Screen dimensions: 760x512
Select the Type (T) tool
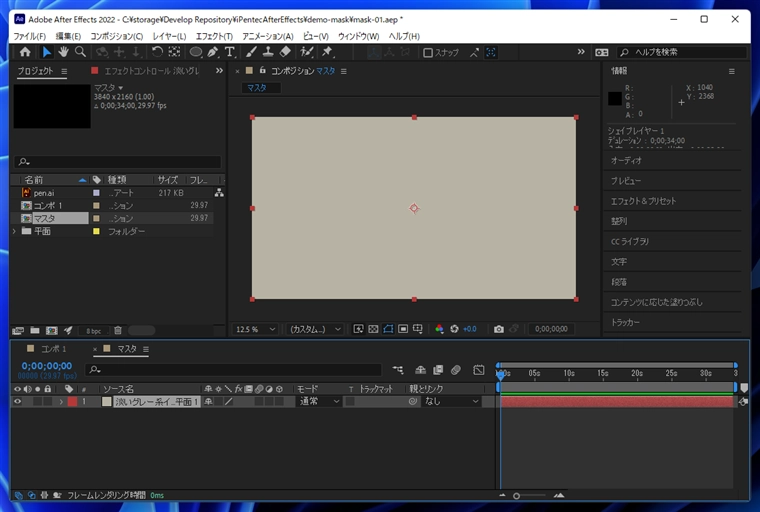pyautogui.click(x=230, y=52)
